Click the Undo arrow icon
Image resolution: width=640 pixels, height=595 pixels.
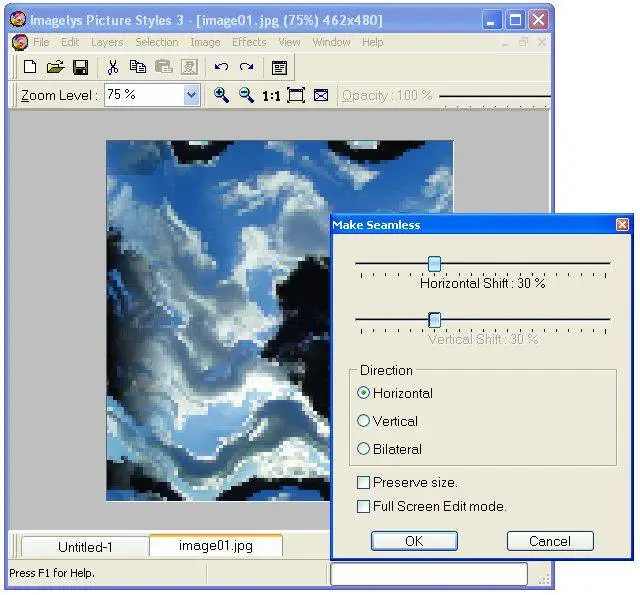221,67
